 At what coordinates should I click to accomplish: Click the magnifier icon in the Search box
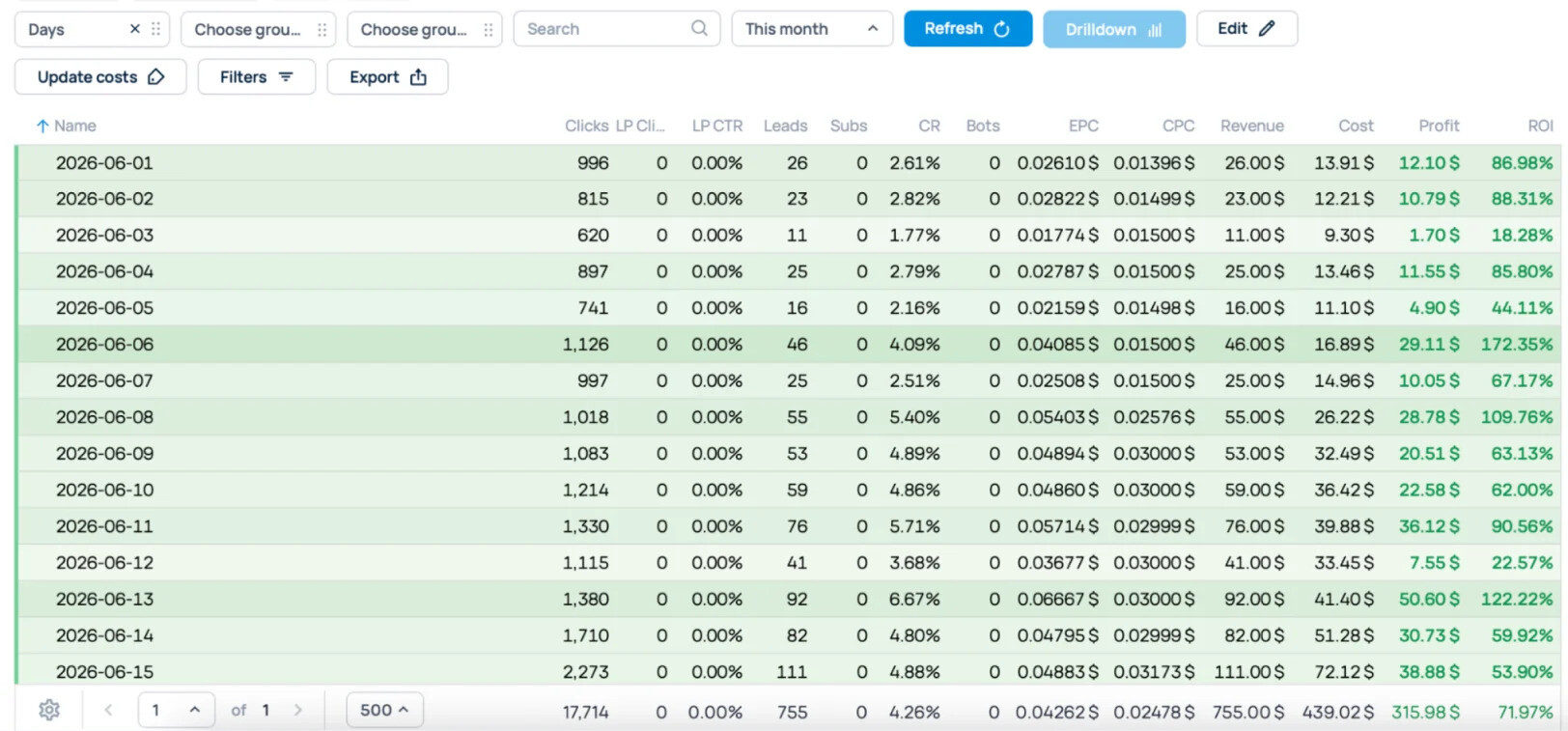(x=699, y=29)
